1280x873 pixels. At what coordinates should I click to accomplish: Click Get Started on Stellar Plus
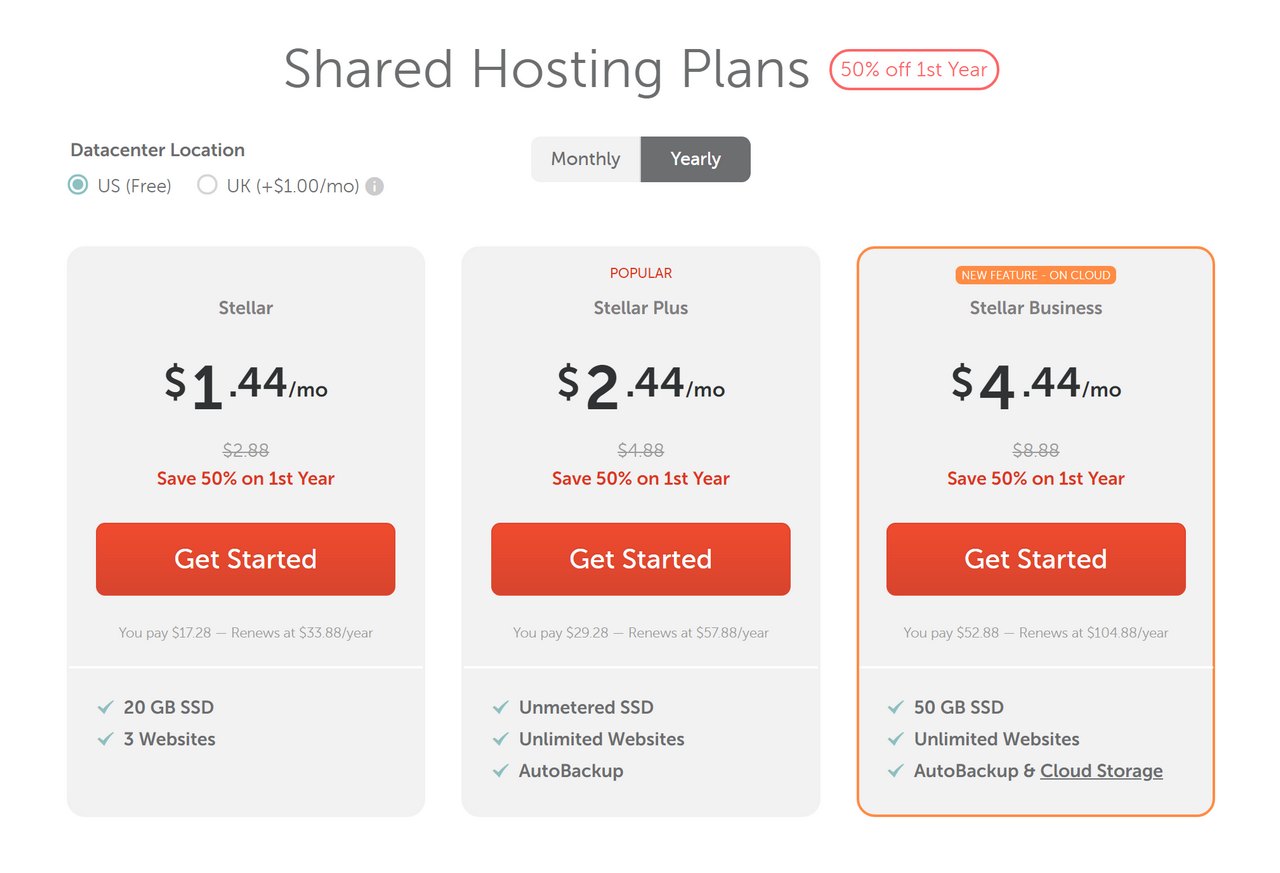pyautogui.click(x=640, y=559)
